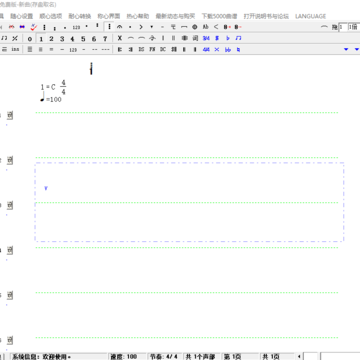This screenshot has width=360, height=360.
Task: Add the accent (>) mark
Action: (141, 27)
